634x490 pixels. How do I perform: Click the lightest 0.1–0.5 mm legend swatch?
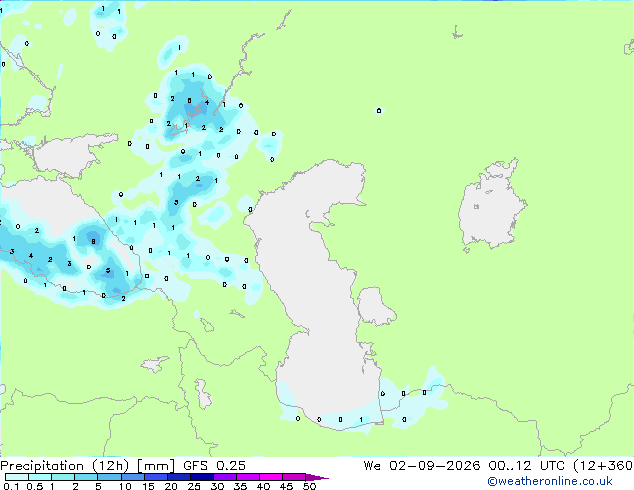pyautogui.click(x=17, y=477)
